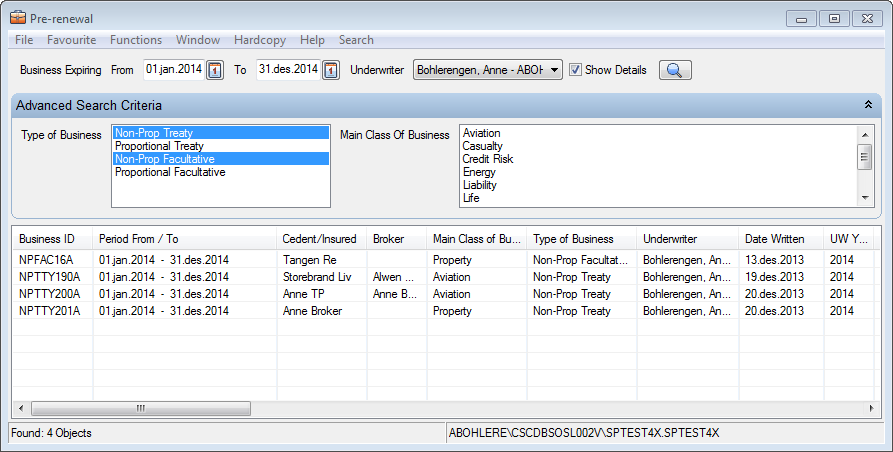Sort by Date Written column header
Screen dimensions: 893x452
[781, 239]
